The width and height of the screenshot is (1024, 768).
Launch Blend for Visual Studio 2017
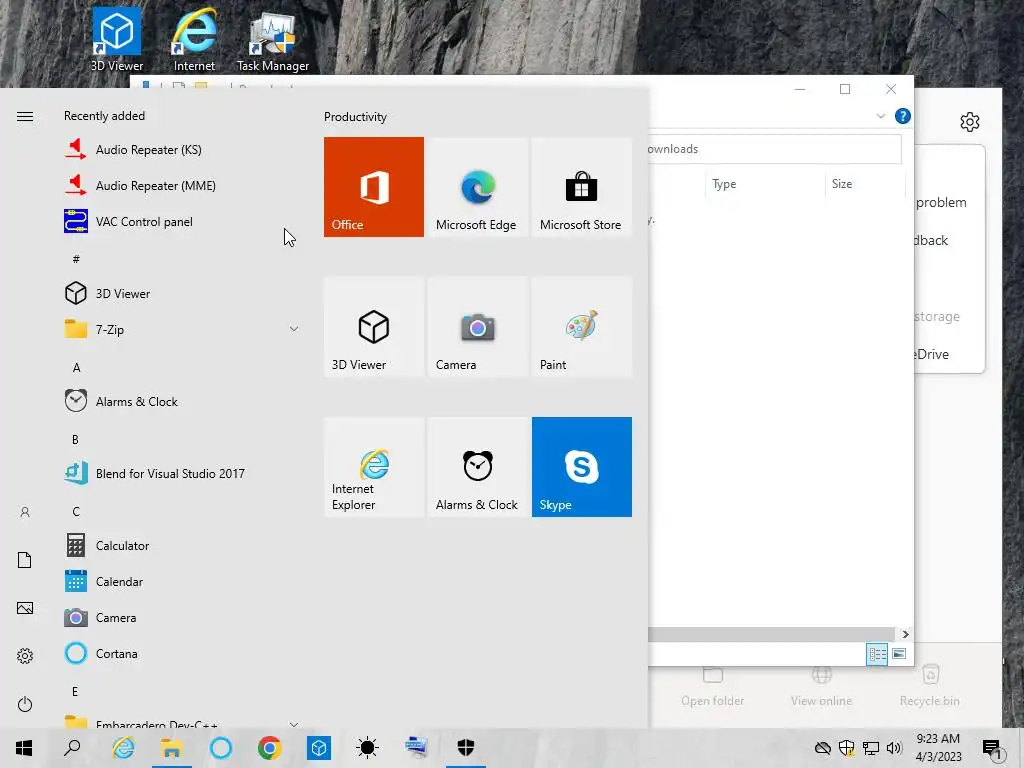pos(182,473)
